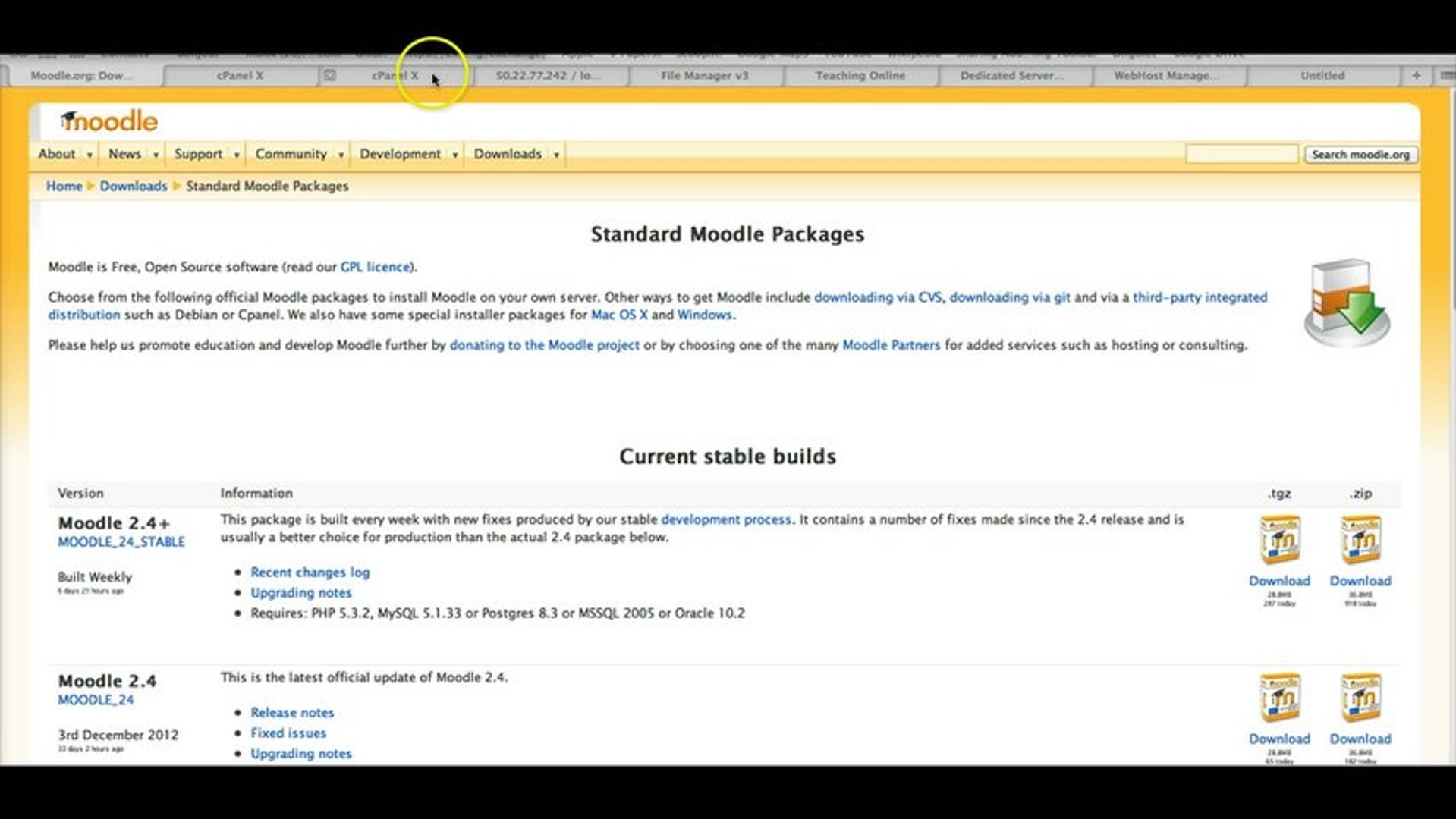Open the Downloads dropdown arrow
This screenshot has width=1456, height=819.
(x=556, y=155)
